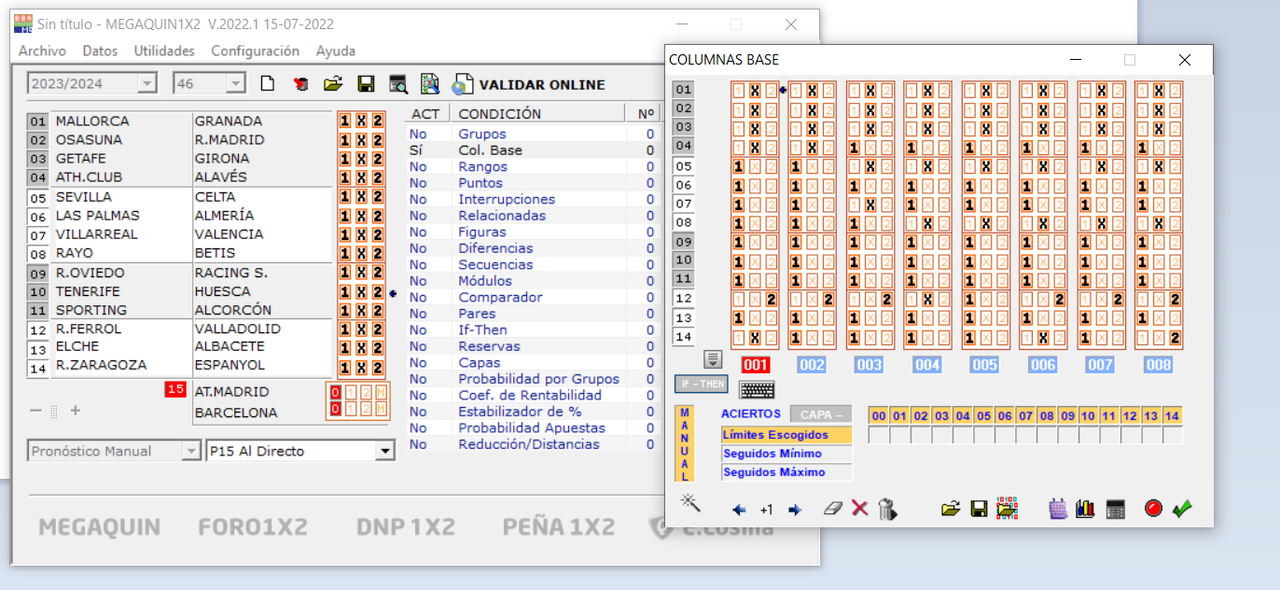Open the jornada 46 dropdown
Screen dimensions: 1280x590
pos(236,84)
